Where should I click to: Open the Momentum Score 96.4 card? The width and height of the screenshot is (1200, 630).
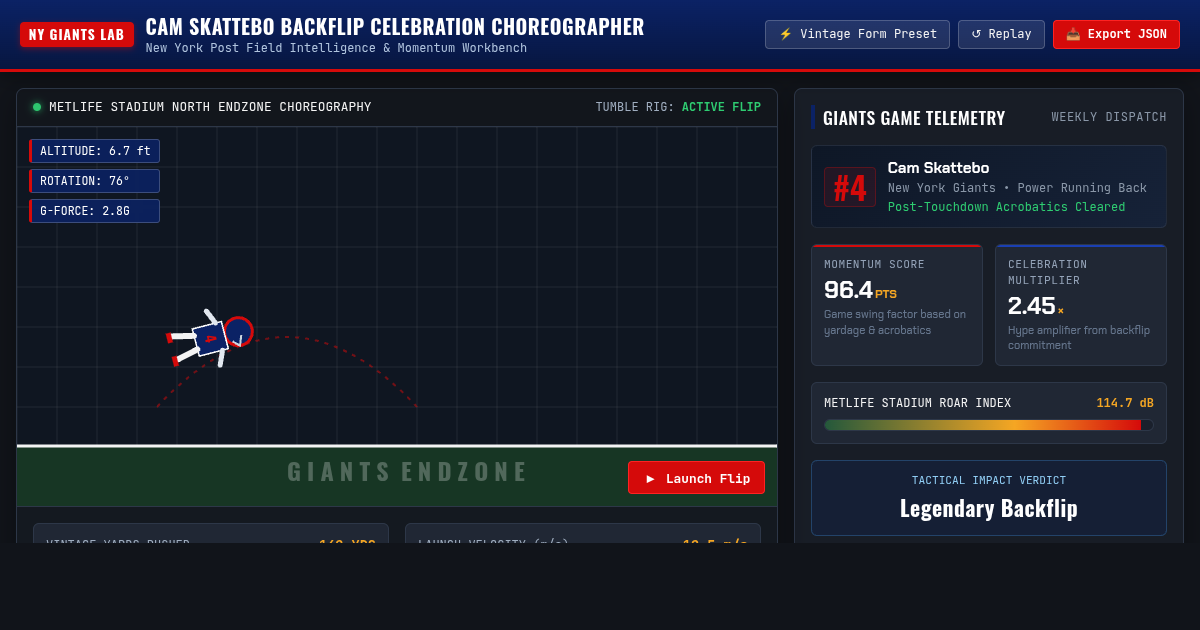tap(897, 305)
